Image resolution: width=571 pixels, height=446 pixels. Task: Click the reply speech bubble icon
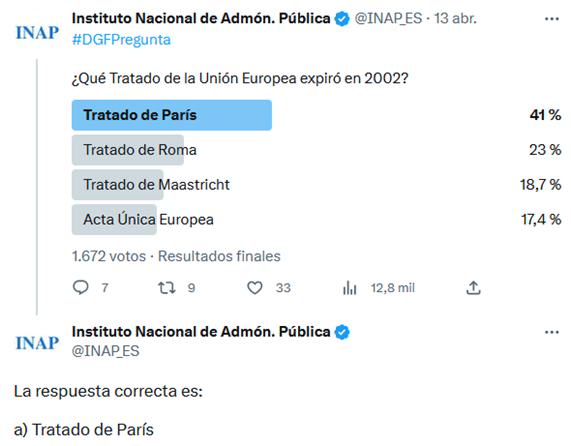pos(80,288)
